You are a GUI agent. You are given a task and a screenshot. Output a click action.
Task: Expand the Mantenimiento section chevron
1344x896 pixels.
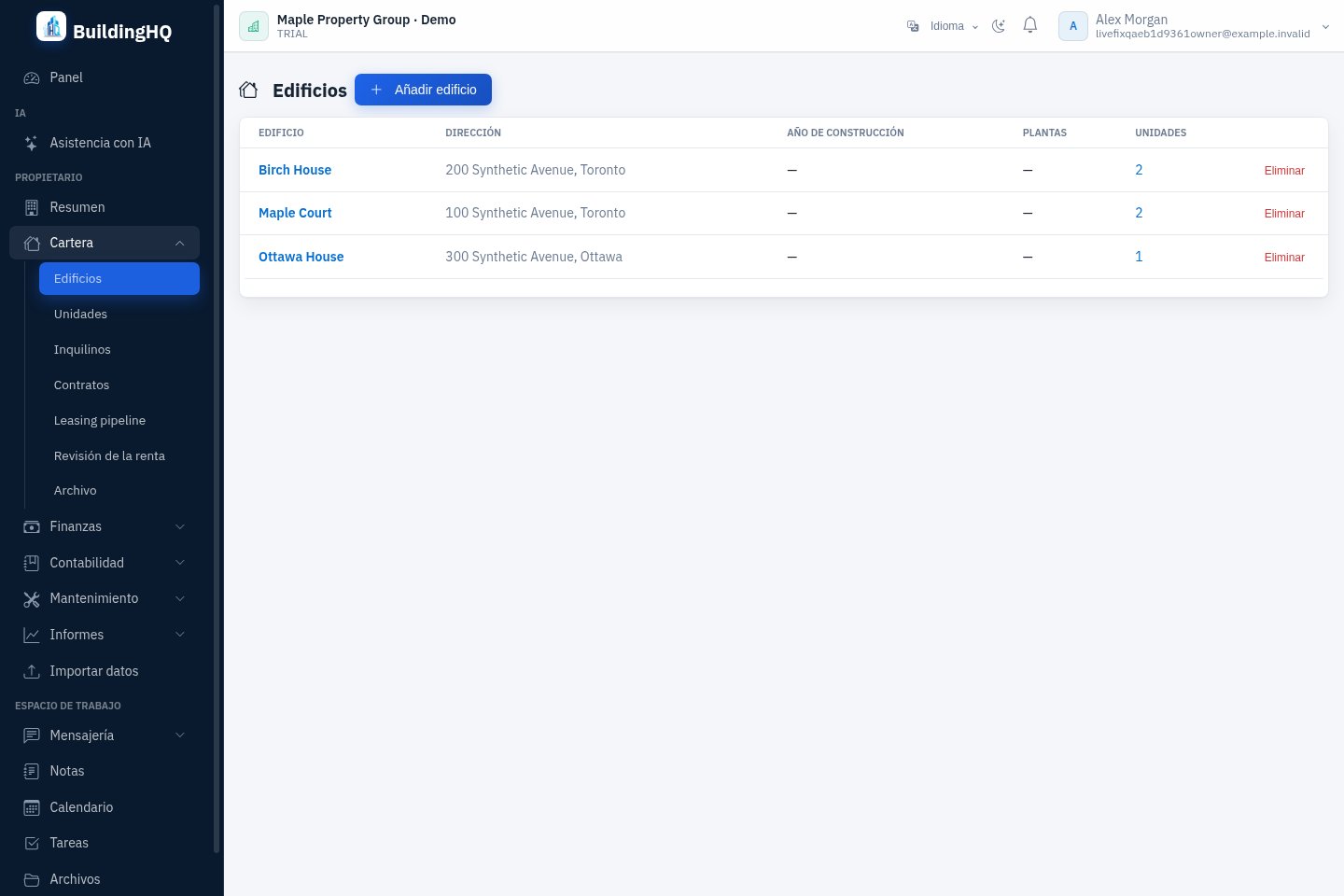pos(180,599)
